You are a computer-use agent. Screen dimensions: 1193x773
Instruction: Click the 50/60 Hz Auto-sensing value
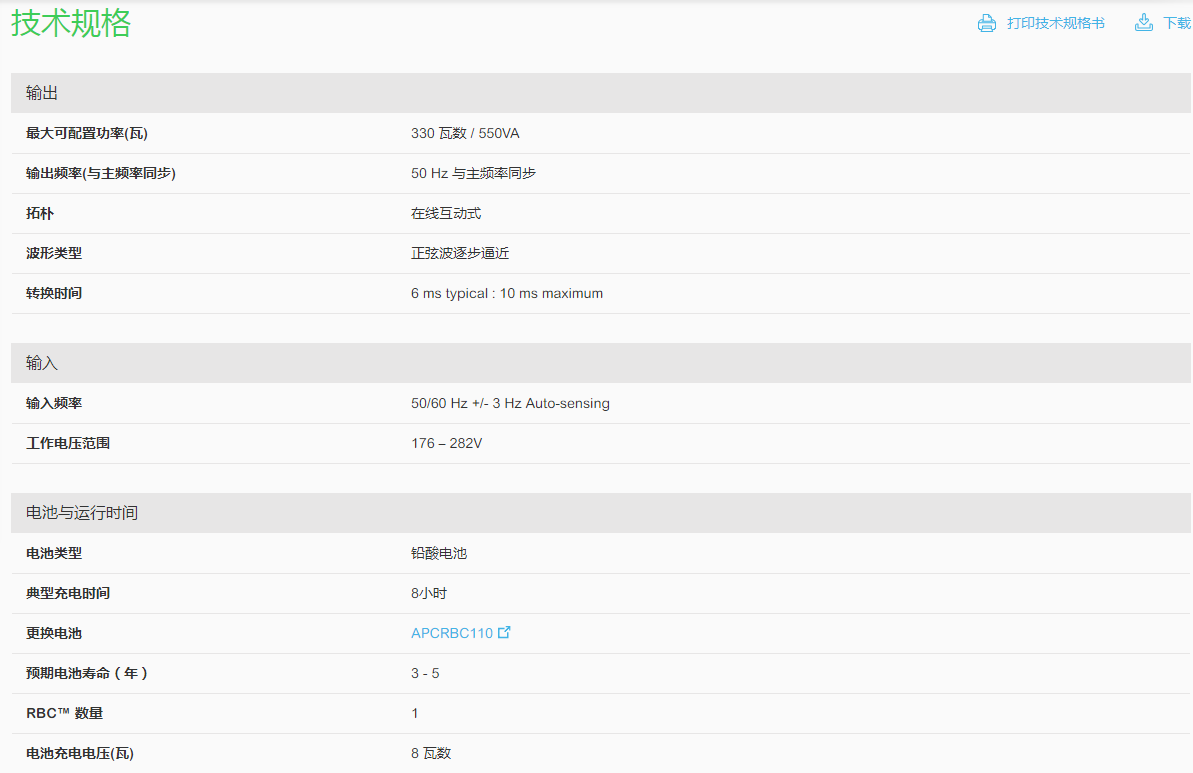click(510, 403)
